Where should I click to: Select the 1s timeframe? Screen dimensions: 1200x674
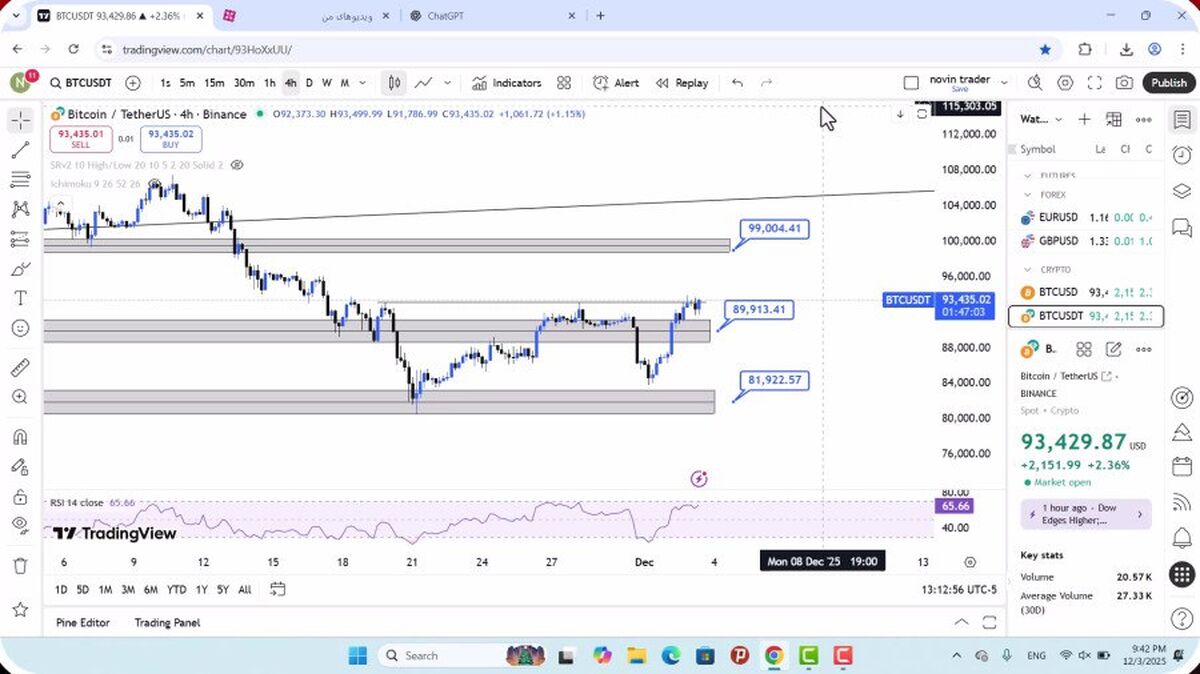(x=165, y=83)
